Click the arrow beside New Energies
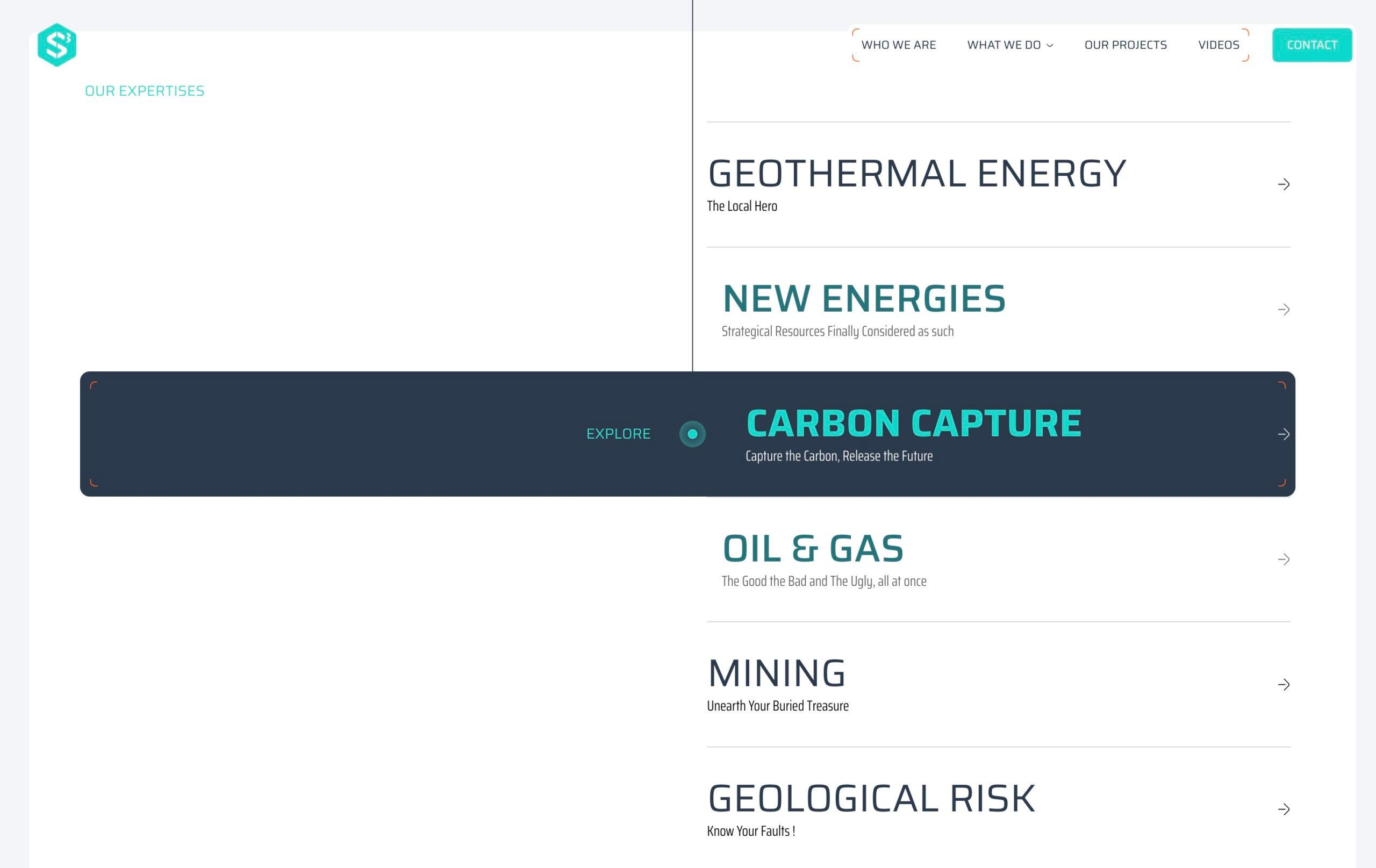1376x868 pixels. pyautogui.click(x=1284, y=309)
